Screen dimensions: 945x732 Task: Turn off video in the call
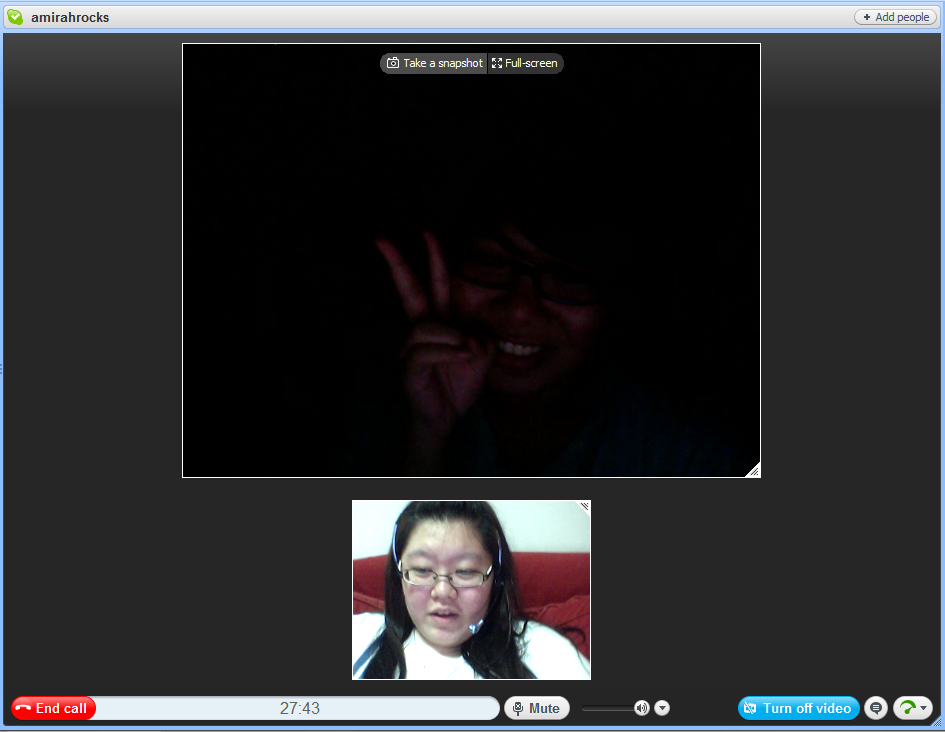798,708
